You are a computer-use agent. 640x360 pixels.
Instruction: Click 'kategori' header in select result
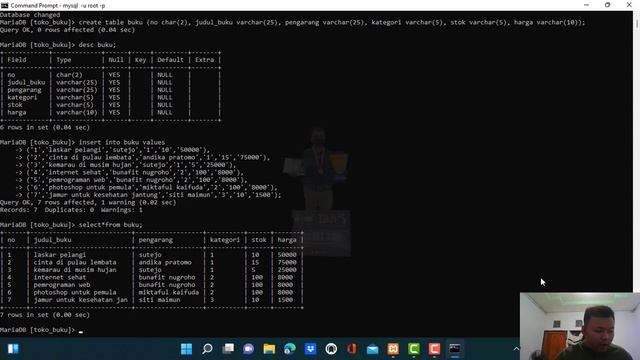tap(225, 240)
